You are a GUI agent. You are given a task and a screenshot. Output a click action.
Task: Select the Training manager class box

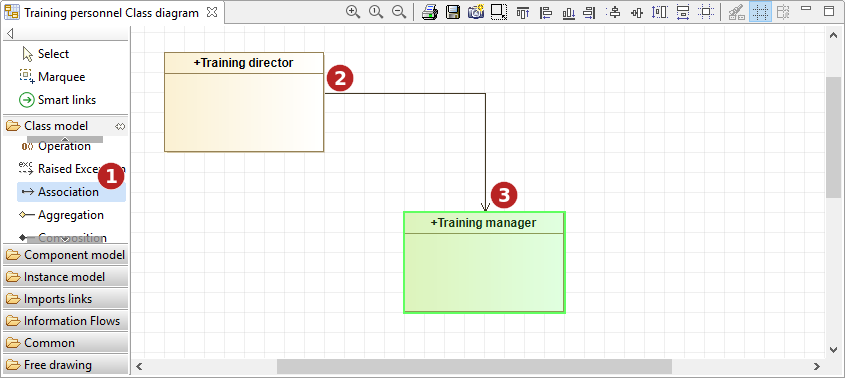point(484,262)
